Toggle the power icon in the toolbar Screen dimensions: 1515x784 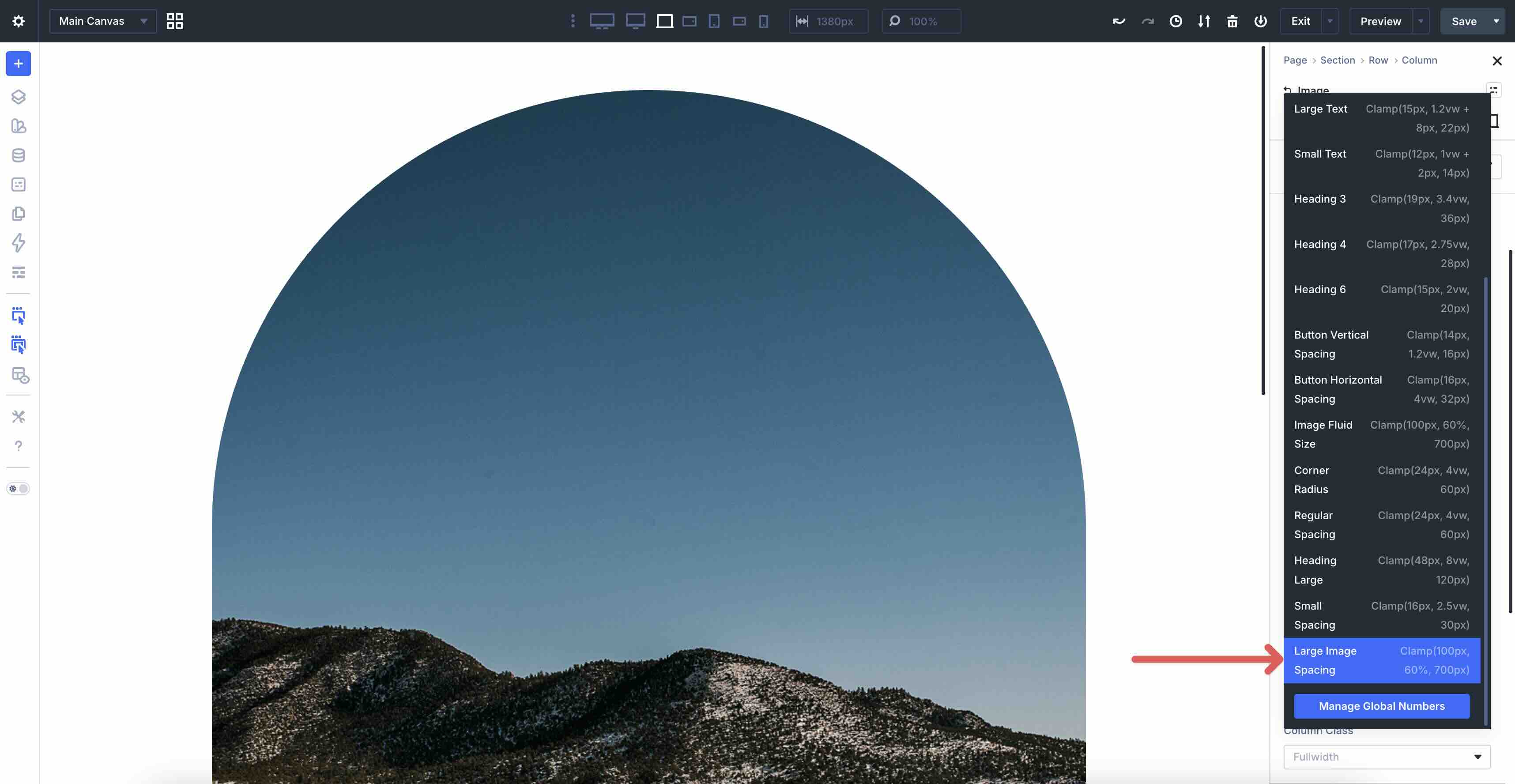coord(1261,21)
